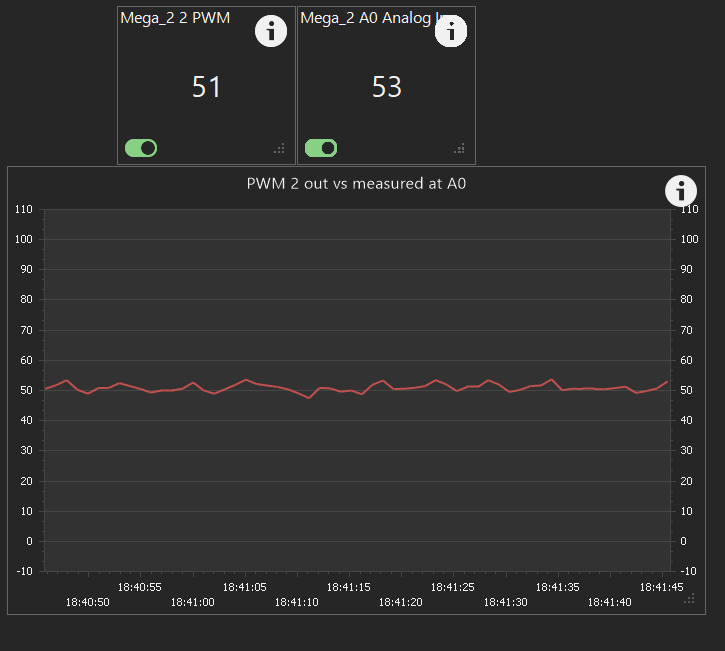The height and width of the screenshot is (651, 725).
Task: Click time label 18:41:45 on the axis
Action: pos(661,587)
